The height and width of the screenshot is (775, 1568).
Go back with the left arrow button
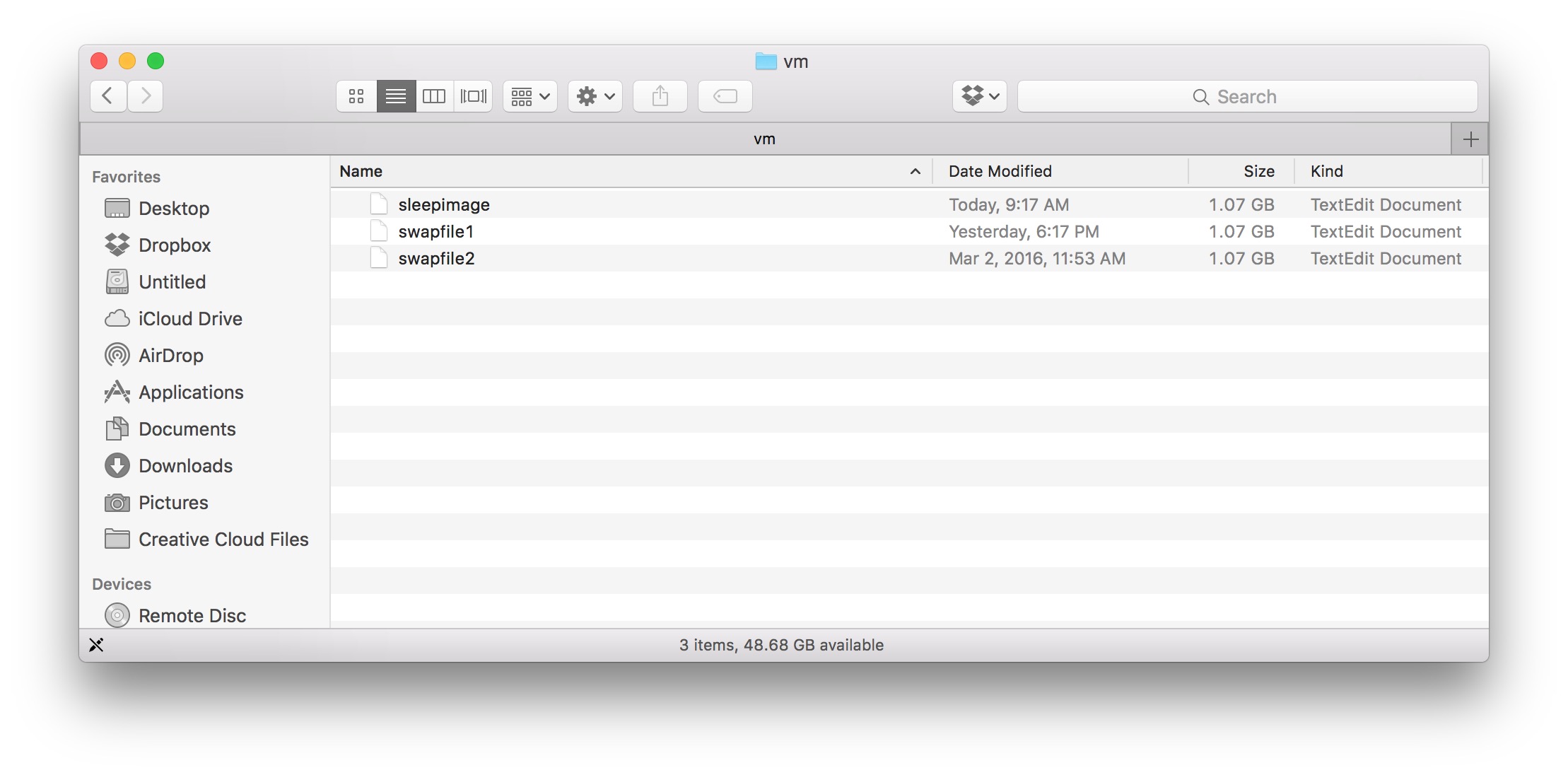108,96
